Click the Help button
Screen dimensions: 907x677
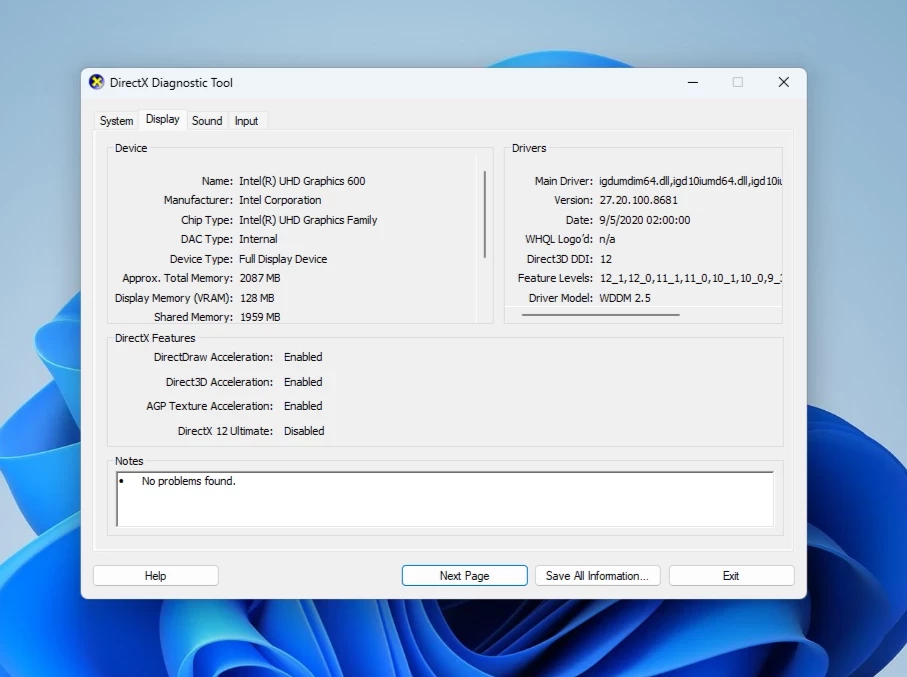point(156,576)
